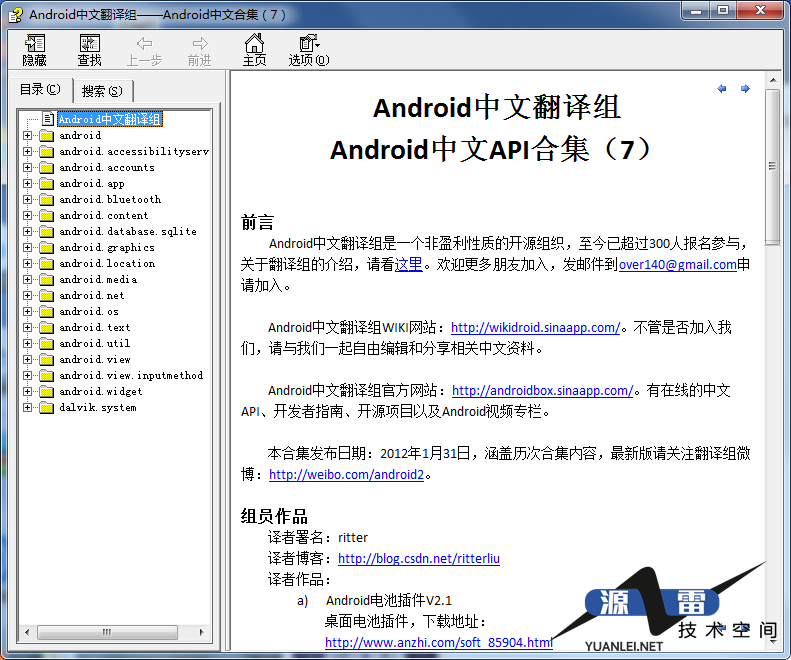The width and height of the screenshot is (791, 660).
Task: Click the blue previous-page arrow in content
Action: tap(722, 88)
